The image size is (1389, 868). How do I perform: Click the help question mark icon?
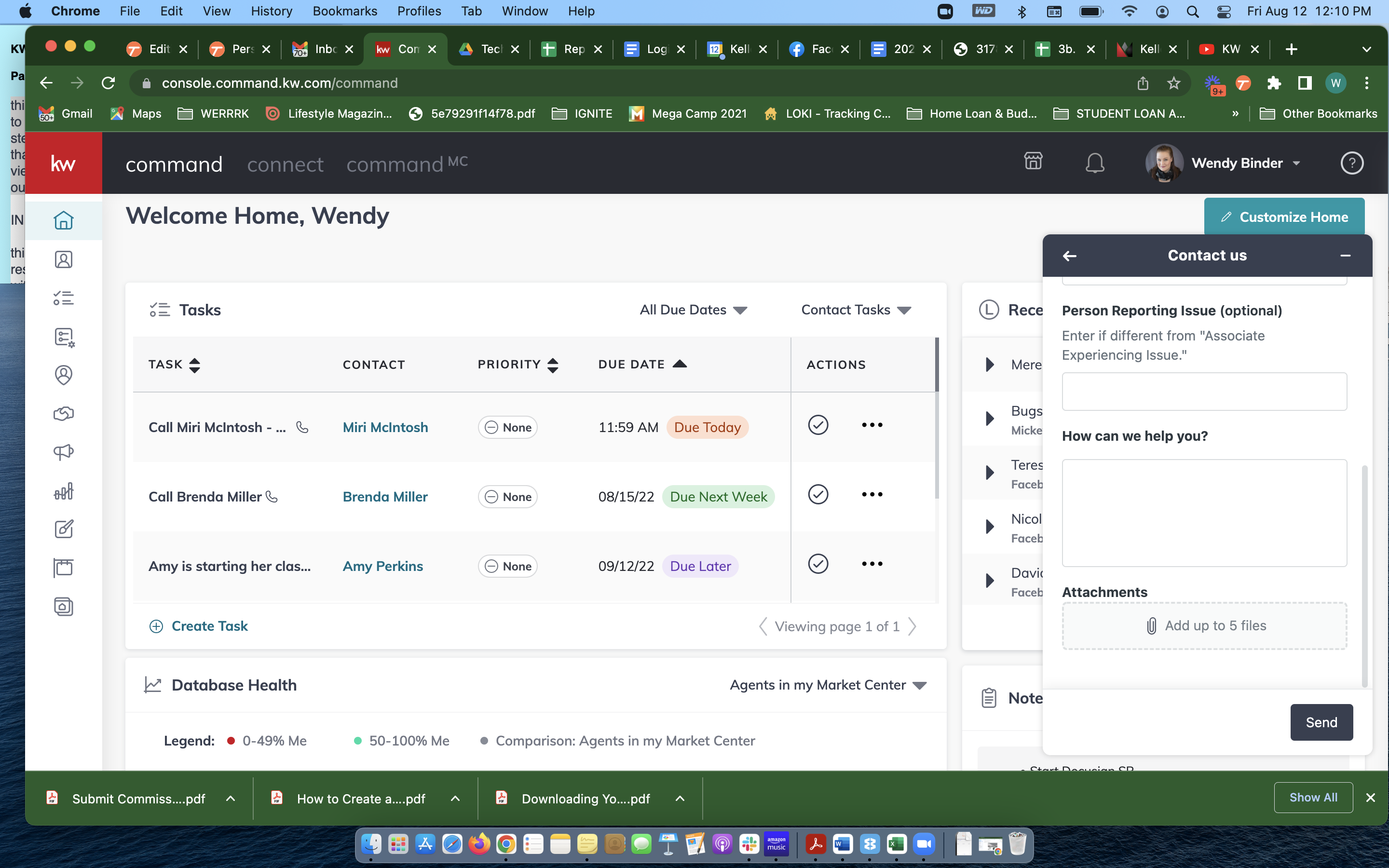coord(1352,163)
